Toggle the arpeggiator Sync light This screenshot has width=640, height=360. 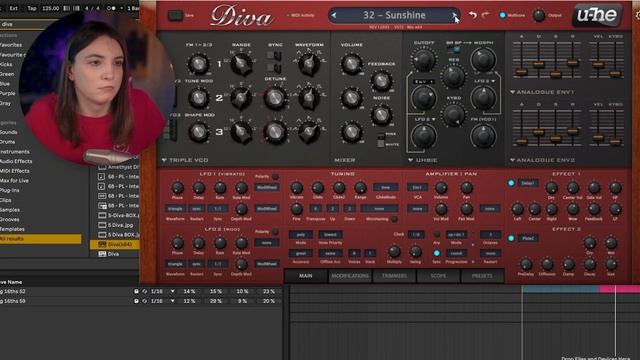click(437, 253)
